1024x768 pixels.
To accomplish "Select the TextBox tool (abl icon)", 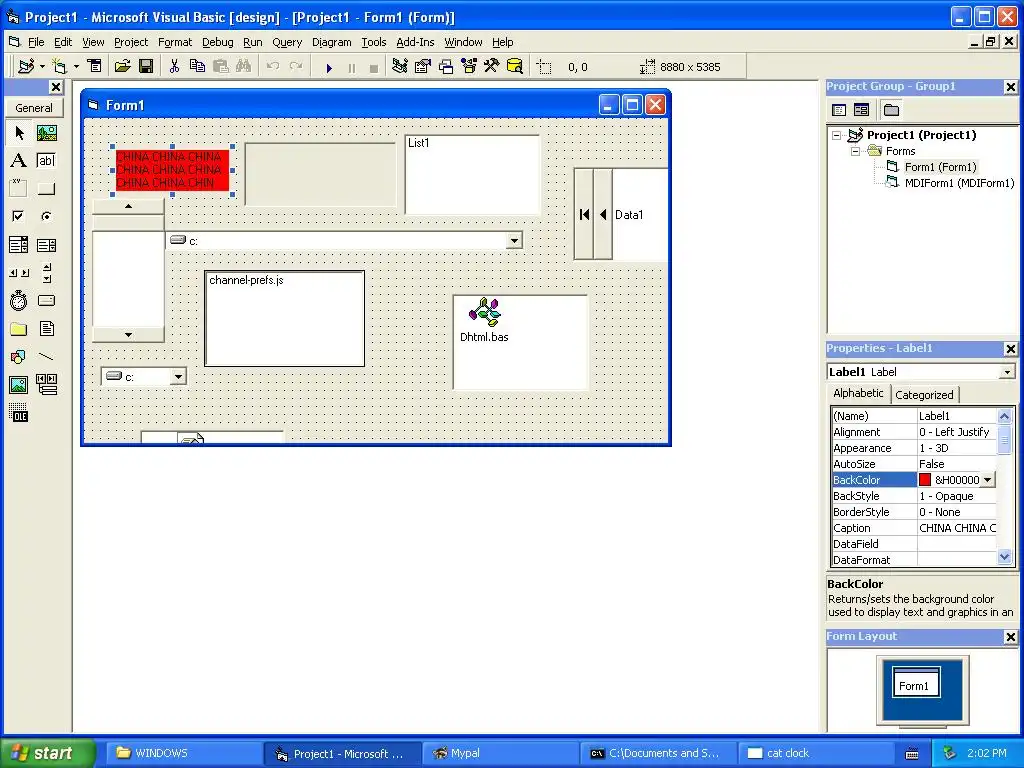I will click(x=46, y=161).
